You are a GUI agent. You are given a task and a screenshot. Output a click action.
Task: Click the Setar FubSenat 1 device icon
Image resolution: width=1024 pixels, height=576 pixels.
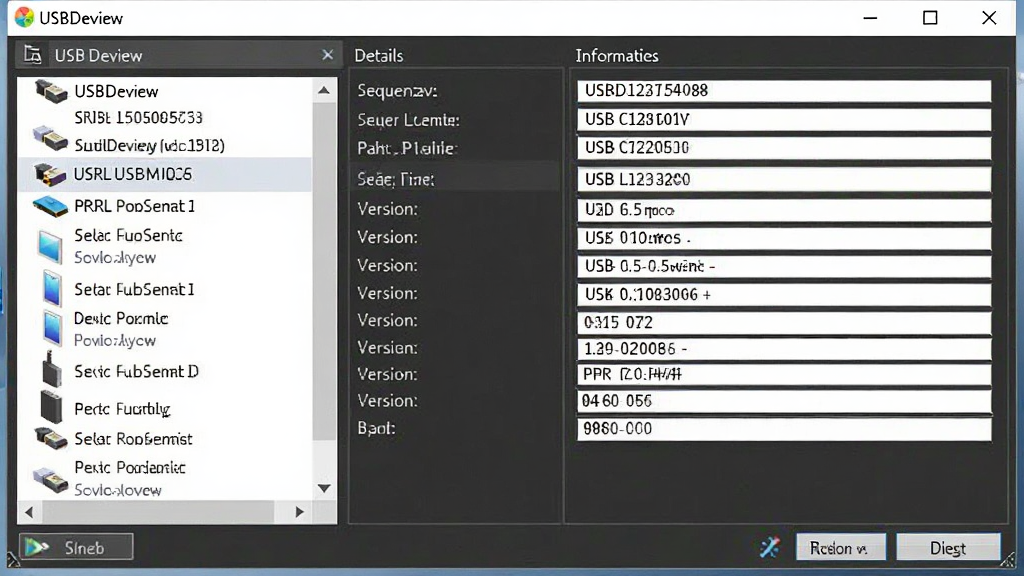52,289
